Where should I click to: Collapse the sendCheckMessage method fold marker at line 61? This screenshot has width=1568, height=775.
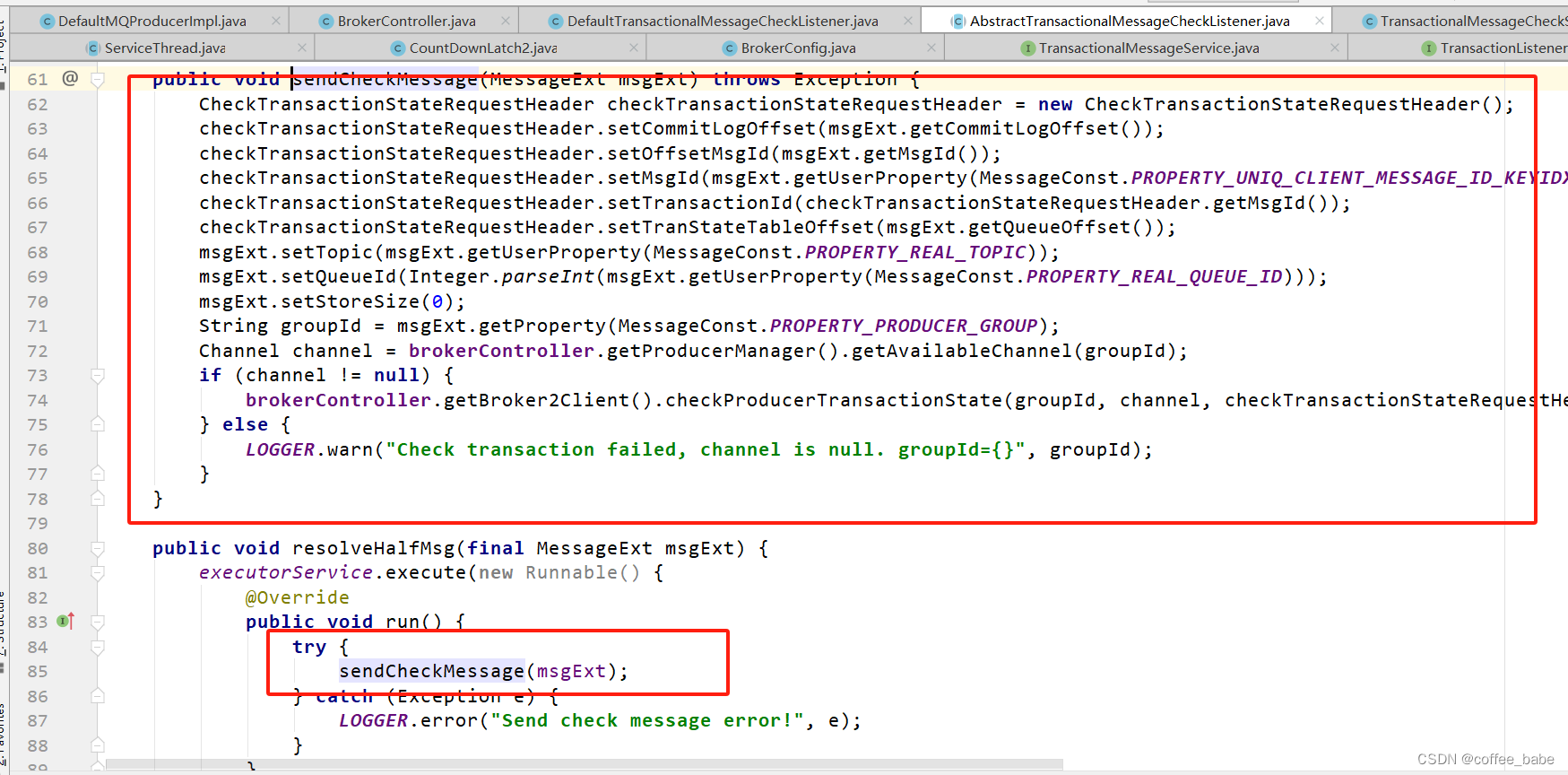(98, 80)
